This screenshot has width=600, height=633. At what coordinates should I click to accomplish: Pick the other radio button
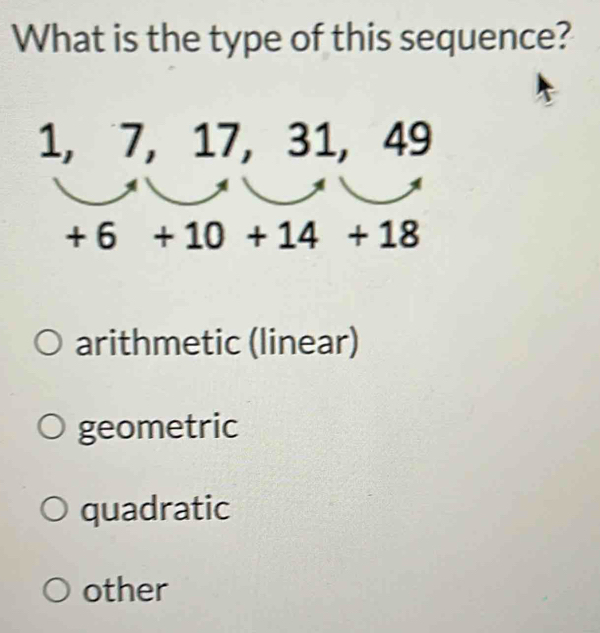(56, 590)
